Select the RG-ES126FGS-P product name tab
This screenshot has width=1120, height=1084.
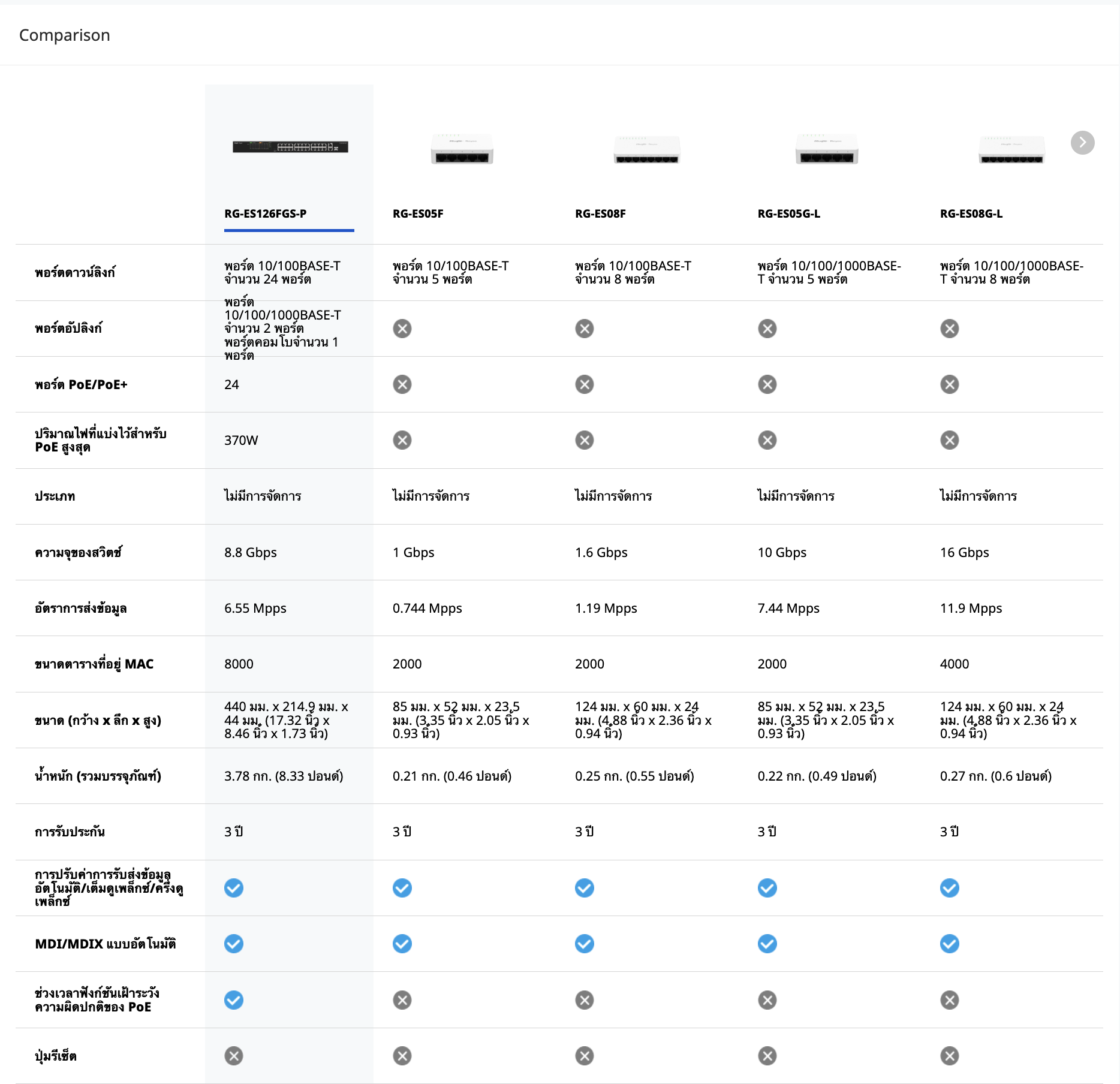[266, 213]
